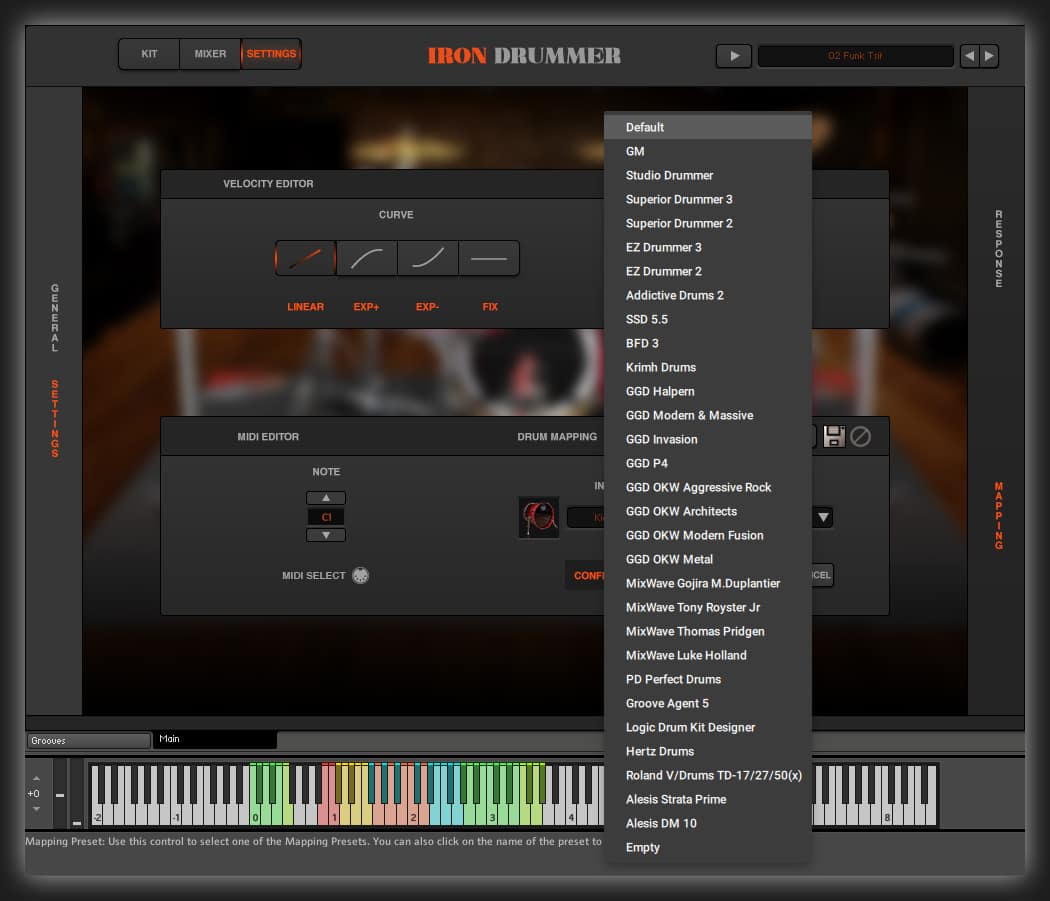Click the MIDI SELECT DIN connector icon

(x=360, y=575)
